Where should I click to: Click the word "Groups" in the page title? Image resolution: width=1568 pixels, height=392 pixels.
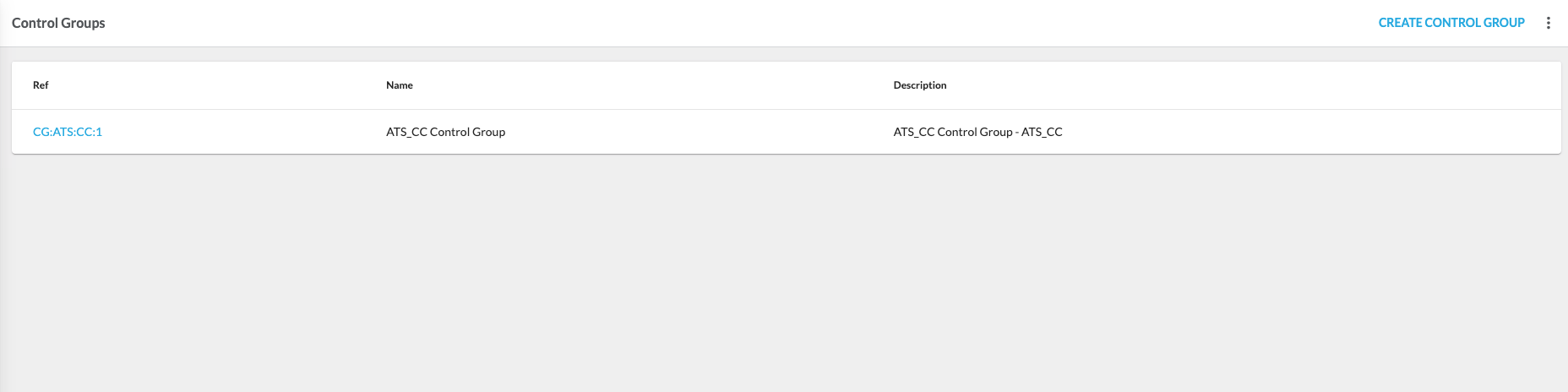tap(83, 23)
